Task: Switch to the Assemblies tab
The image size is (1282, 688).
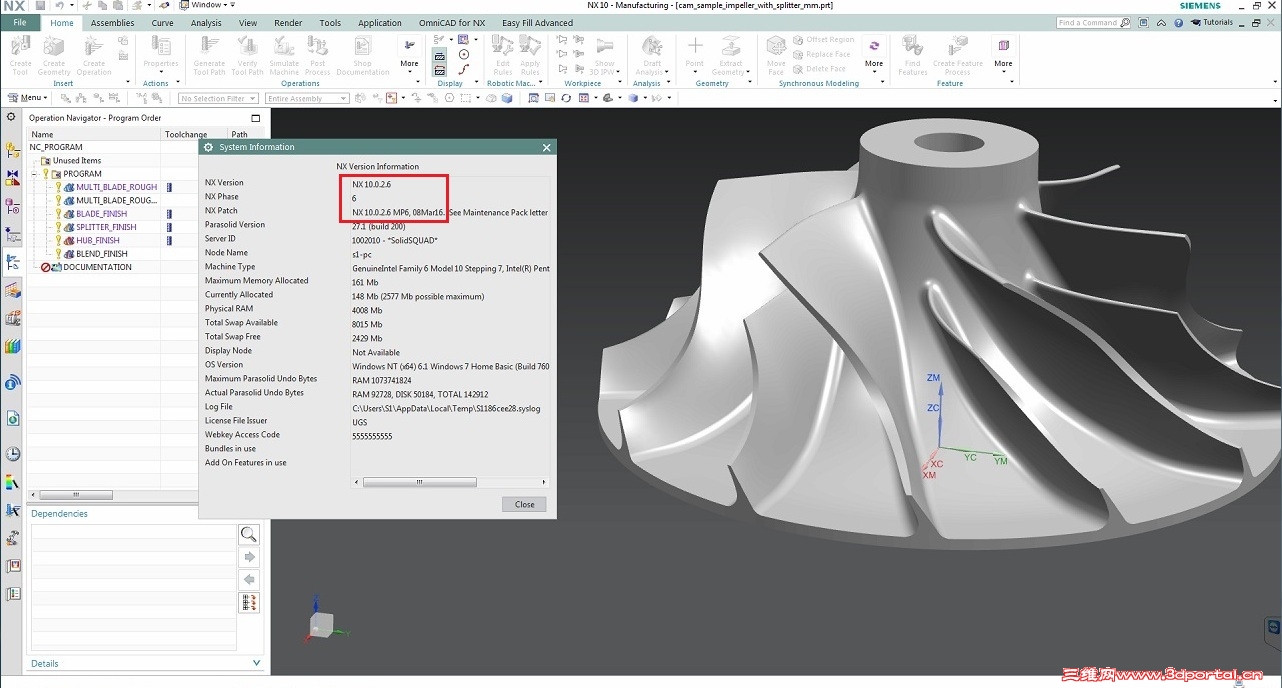Action: coord(112,23)
